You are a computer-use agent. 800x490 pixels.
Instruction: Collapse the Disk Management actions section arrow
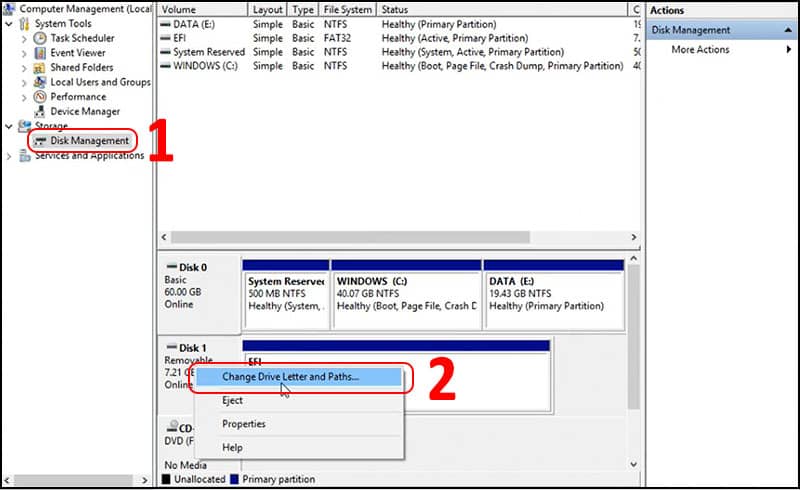coord(787,31)
